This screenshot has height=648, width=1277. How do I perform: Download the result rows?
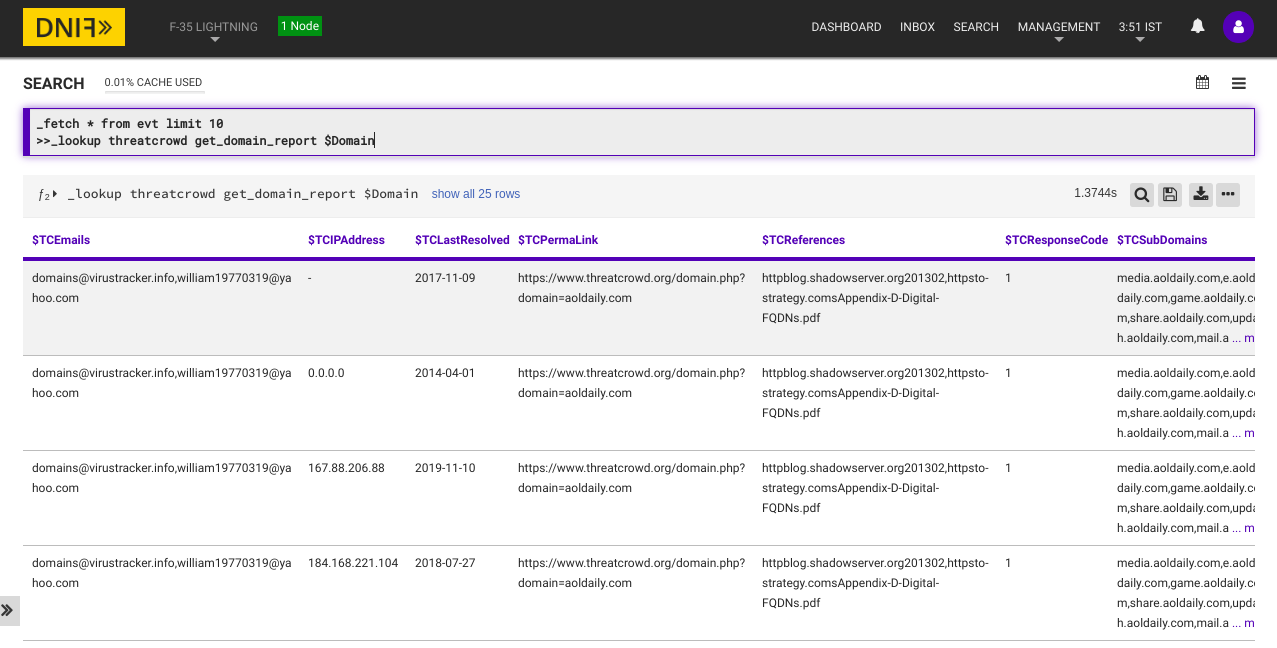(x=1201, y=195)
